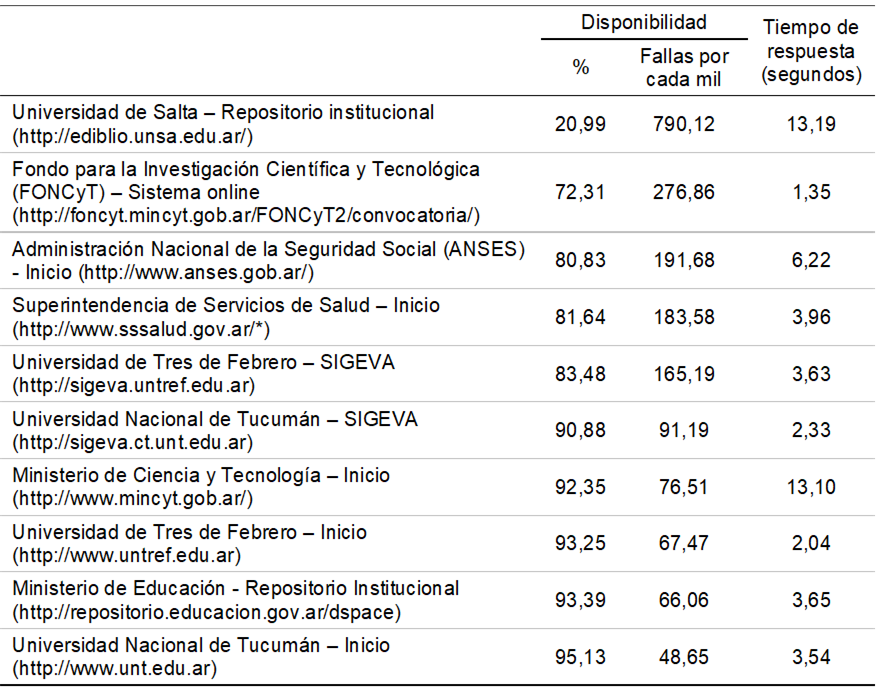The width and height of the screenshot is (879, 688).
Task: Select the Fallas por cada mil header
Action: (685, 68)
